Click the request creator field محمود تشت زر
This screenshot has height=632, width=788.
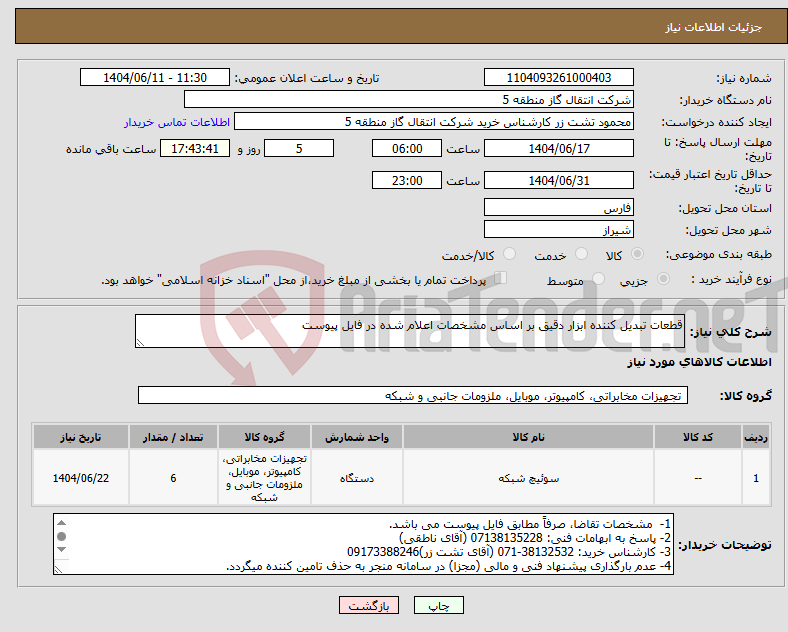[434, 122]
